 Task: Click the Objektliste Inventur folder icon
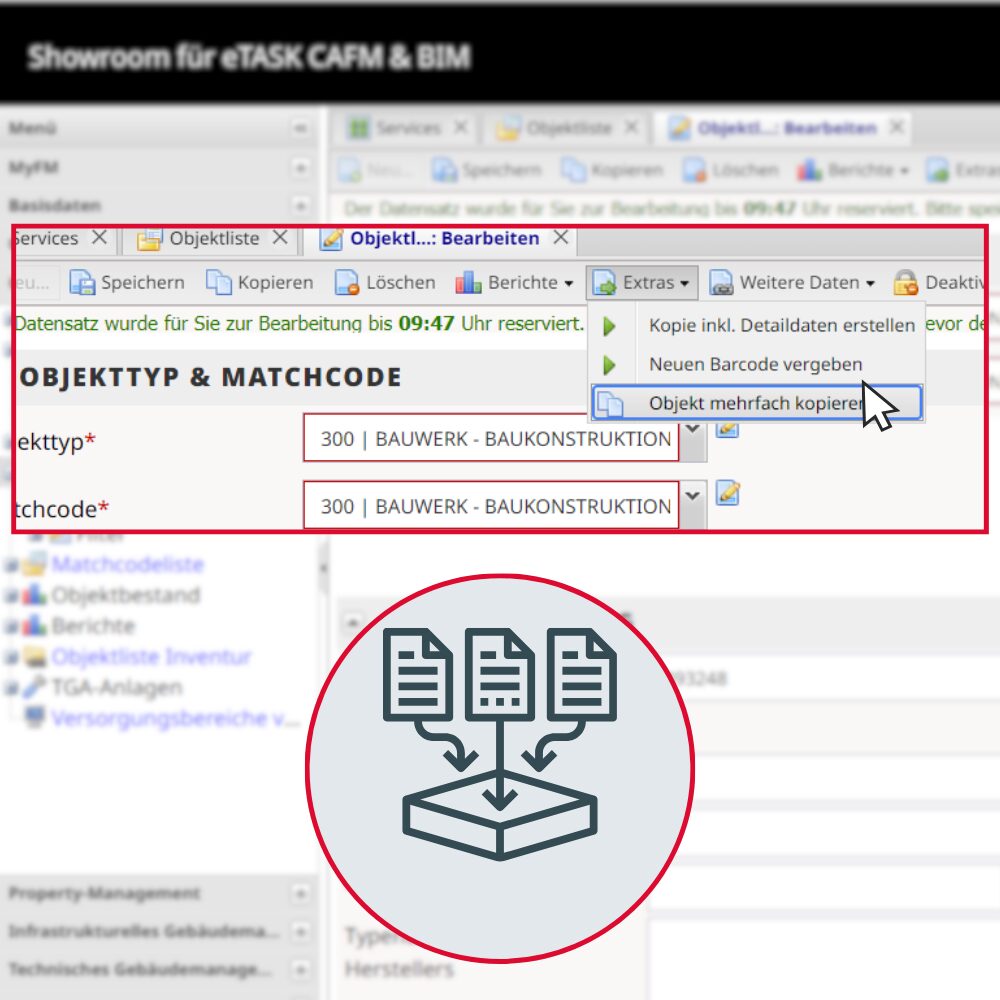point(34,656)
